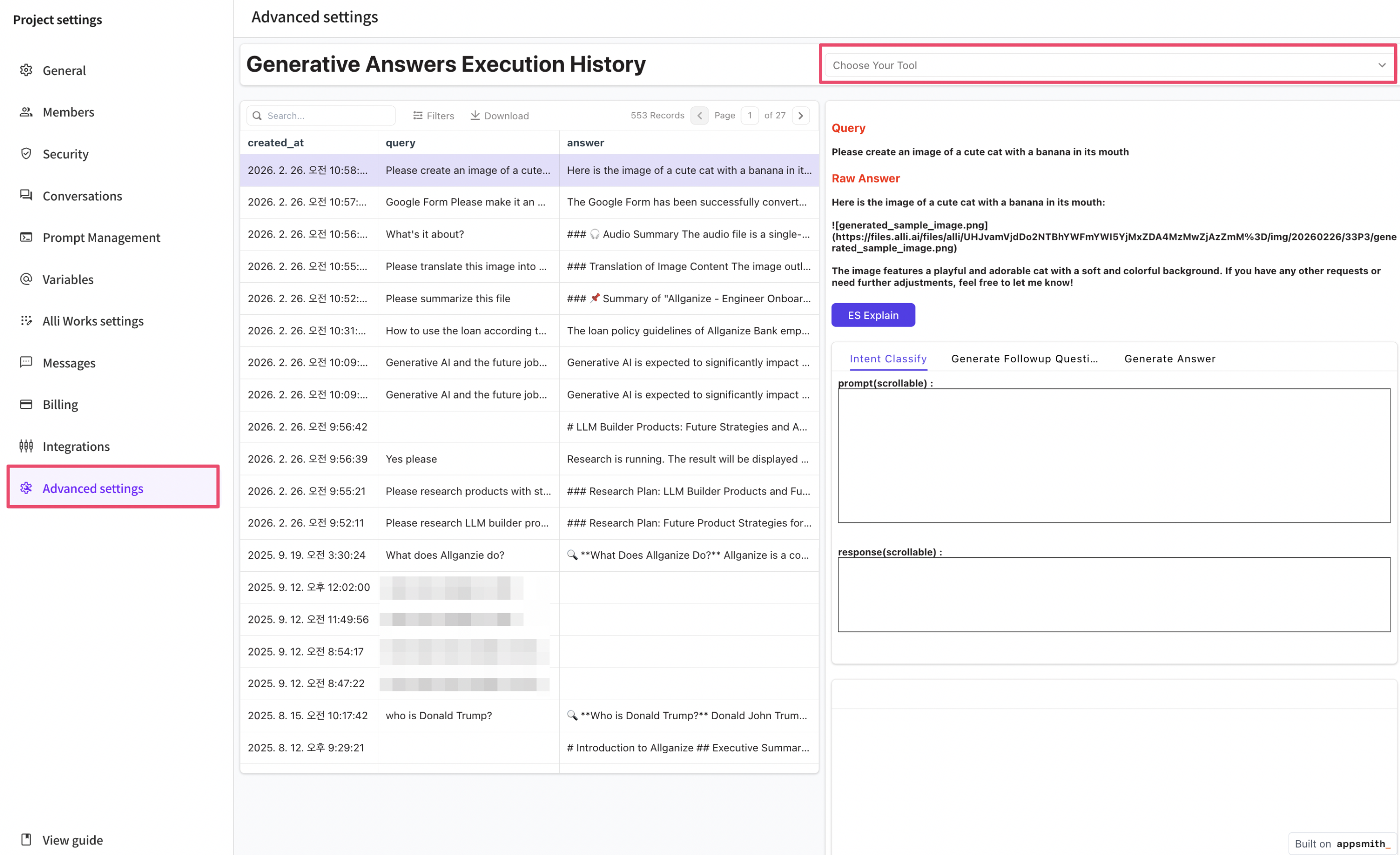Click the Variables at-sign icon
Image resolution: width=1400 pixels, height=855 pixels.
[x=26, y=279]
